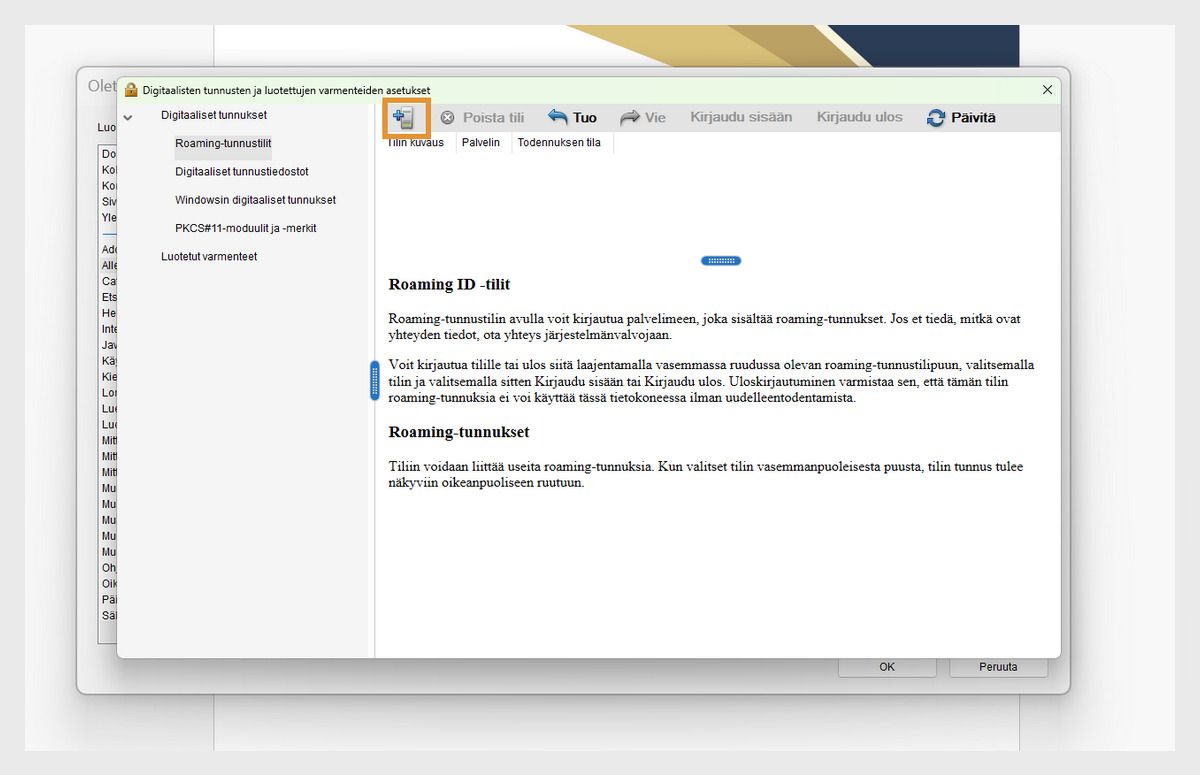Collapse the Digitaaliset tunnukset tree node

click(x=128, y=116)
